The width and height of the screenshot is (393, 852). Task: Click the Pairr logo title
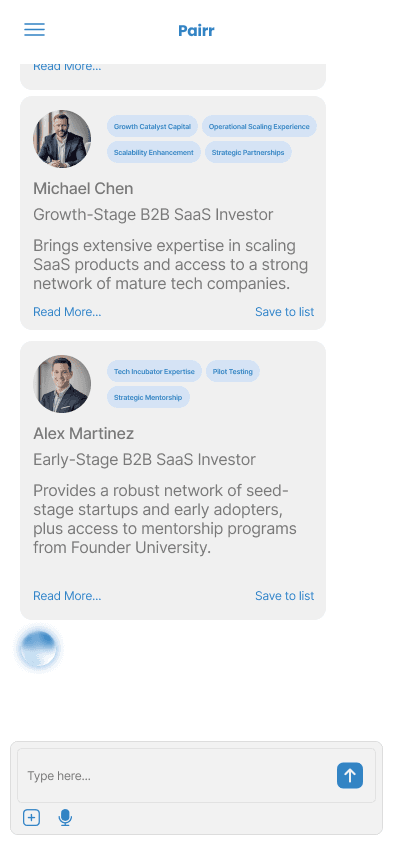(196, 30)
